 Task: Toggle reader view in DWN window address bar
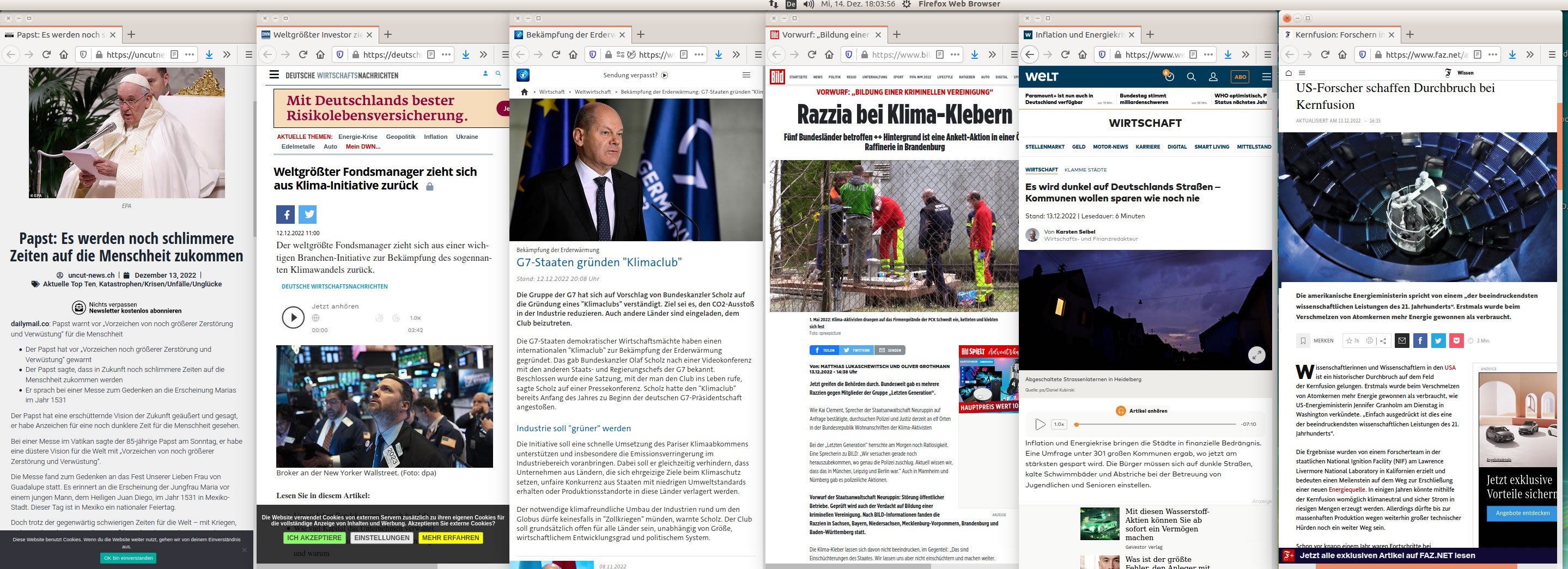[x=431, y=55]
